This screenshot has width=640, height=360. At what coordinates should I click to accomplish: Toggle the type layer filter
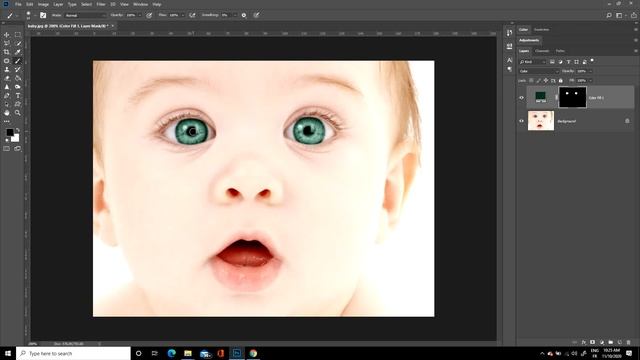(568, 62)
